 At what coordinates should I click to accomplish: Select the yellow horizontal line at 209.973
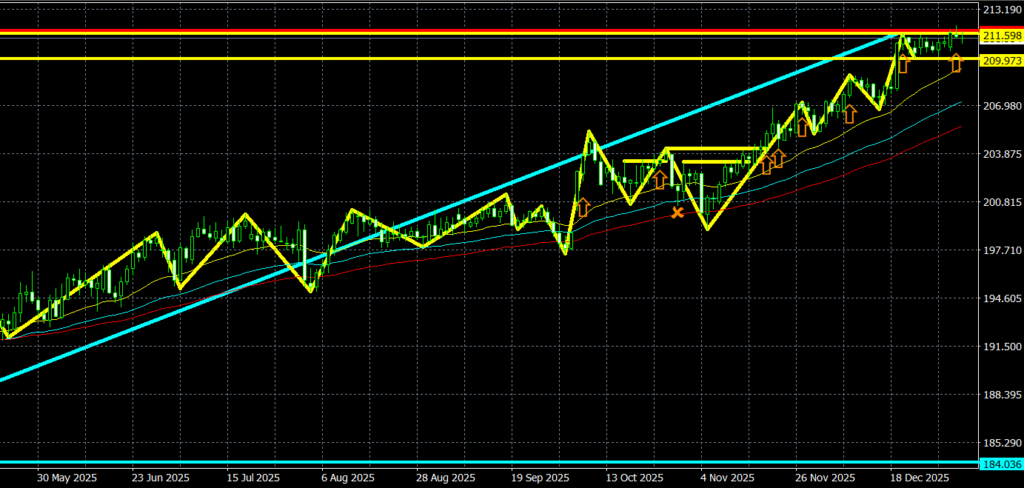pos(400,58)
